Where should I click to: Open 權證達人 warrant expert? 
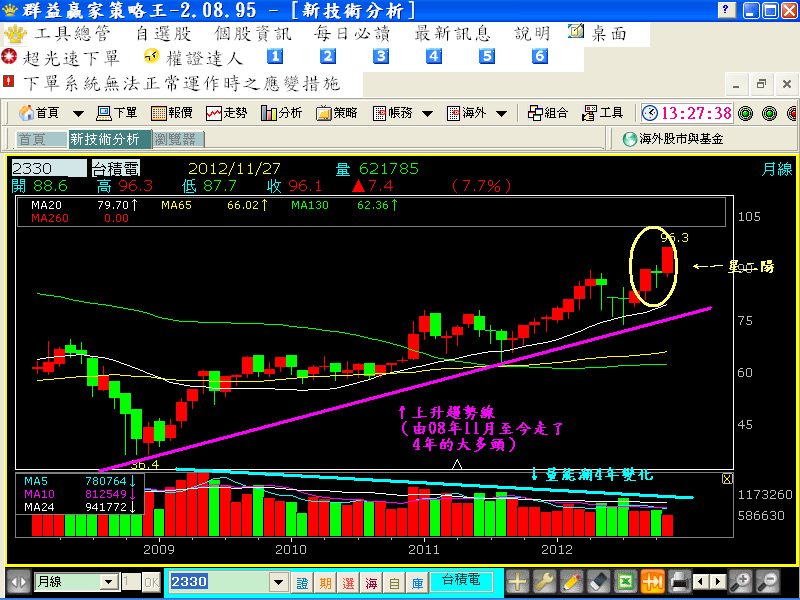coord(194,58)
